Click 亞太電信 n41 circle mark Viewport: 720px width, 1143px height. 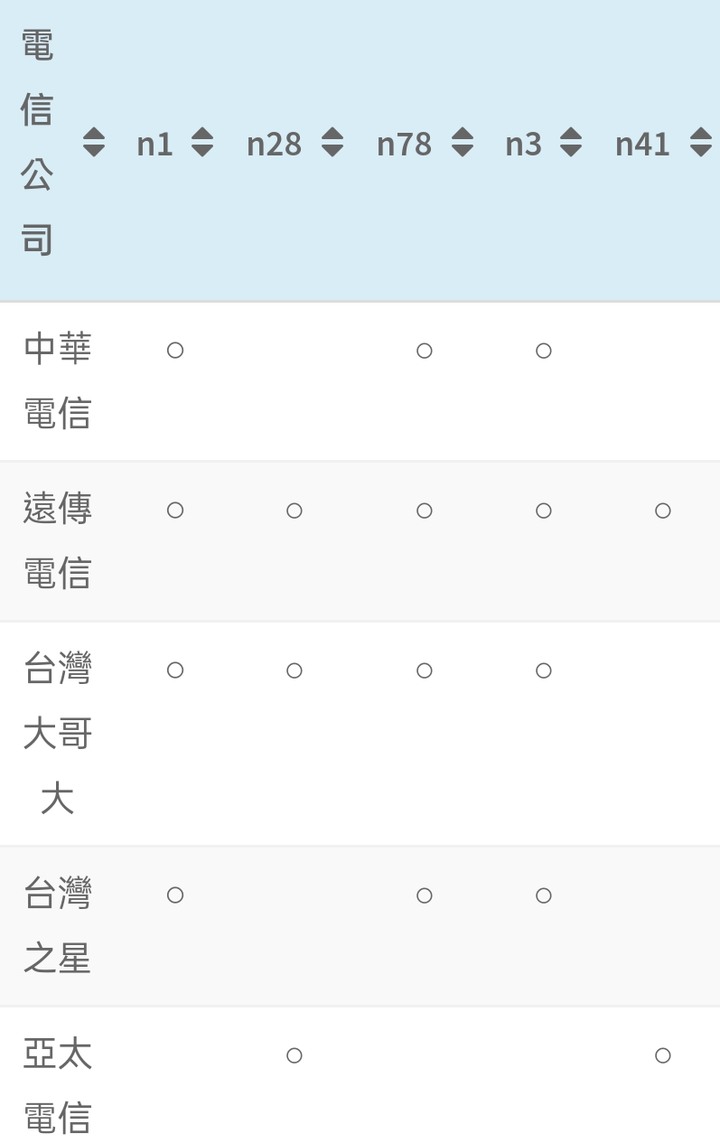pos(662,1055)
